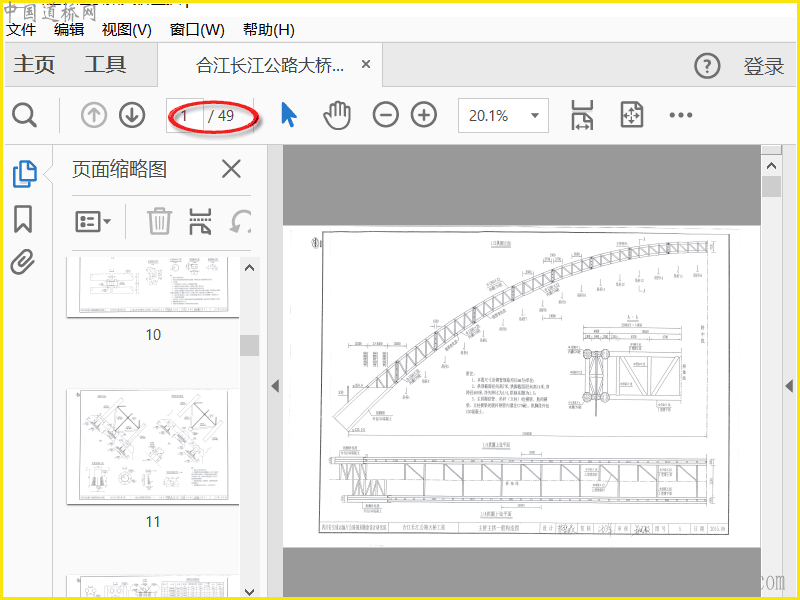Close the 页面缩略图 panel

tap(231, 169)
